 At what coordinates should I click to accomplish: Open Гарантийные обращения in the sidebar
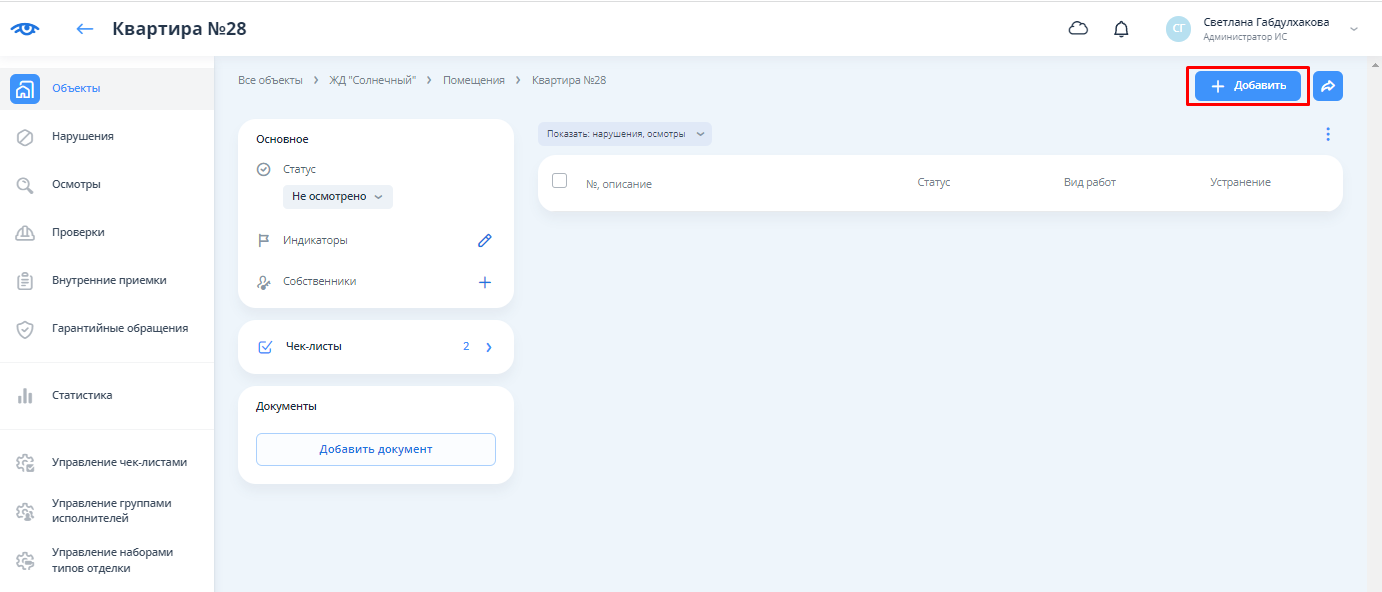[x=119, y=328]
